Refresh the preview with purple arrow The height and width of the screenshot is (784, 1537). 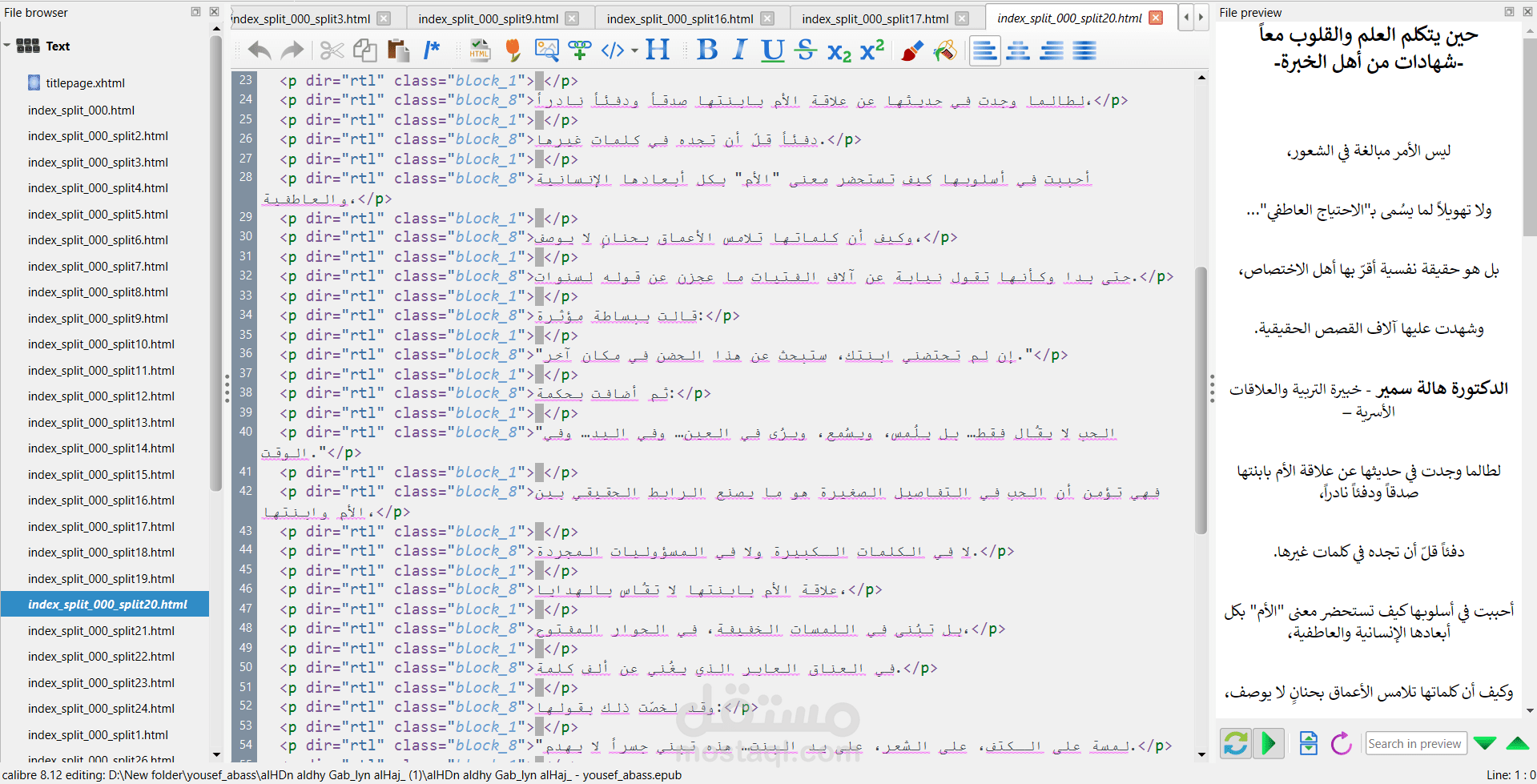tap(1342, 743)
